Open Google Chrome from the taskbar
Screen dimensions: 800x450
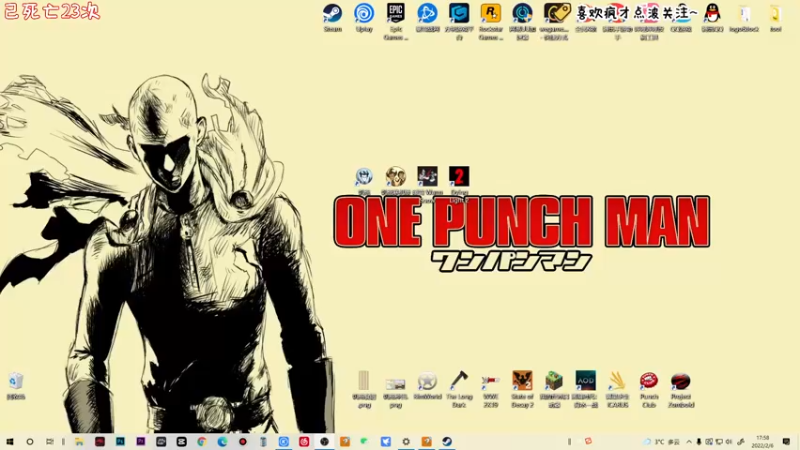[202, 442]
